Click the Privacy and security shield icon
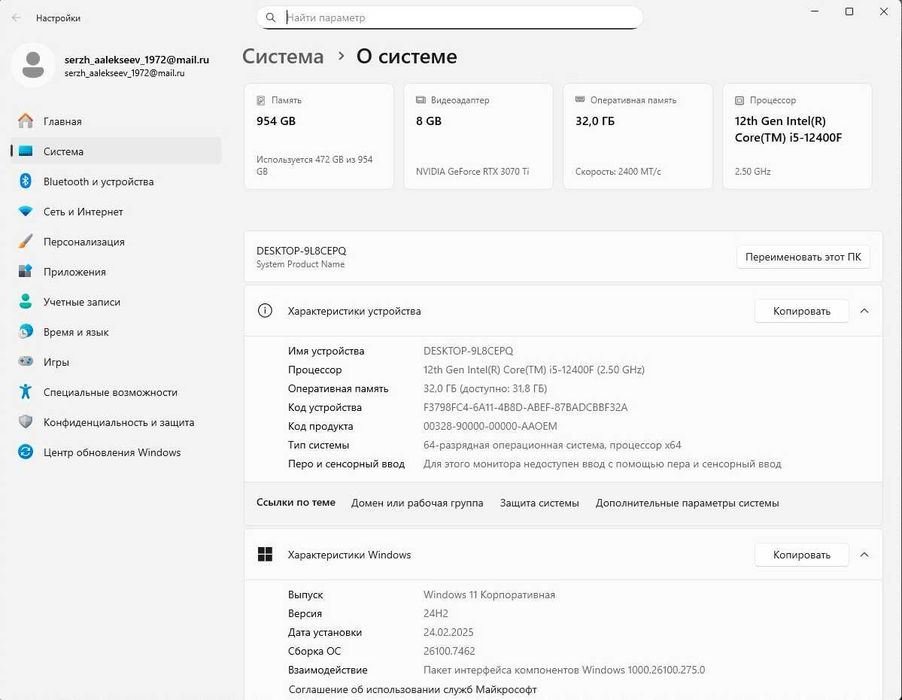The height and width of the screenshot is (700, 902). click(x=26, y=422)
